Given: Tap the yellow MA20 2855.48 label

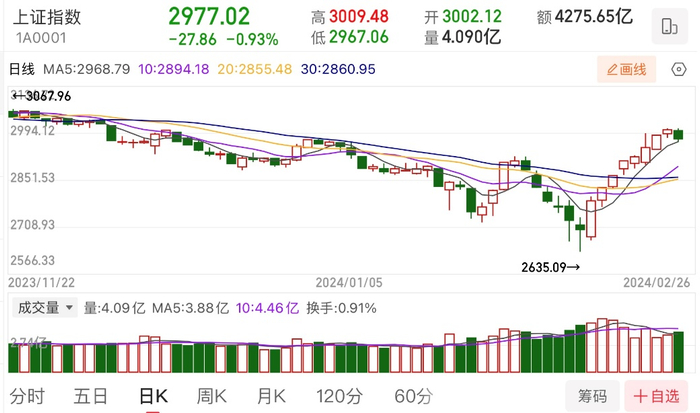Looking at the screenshot, I should point(254,69).
